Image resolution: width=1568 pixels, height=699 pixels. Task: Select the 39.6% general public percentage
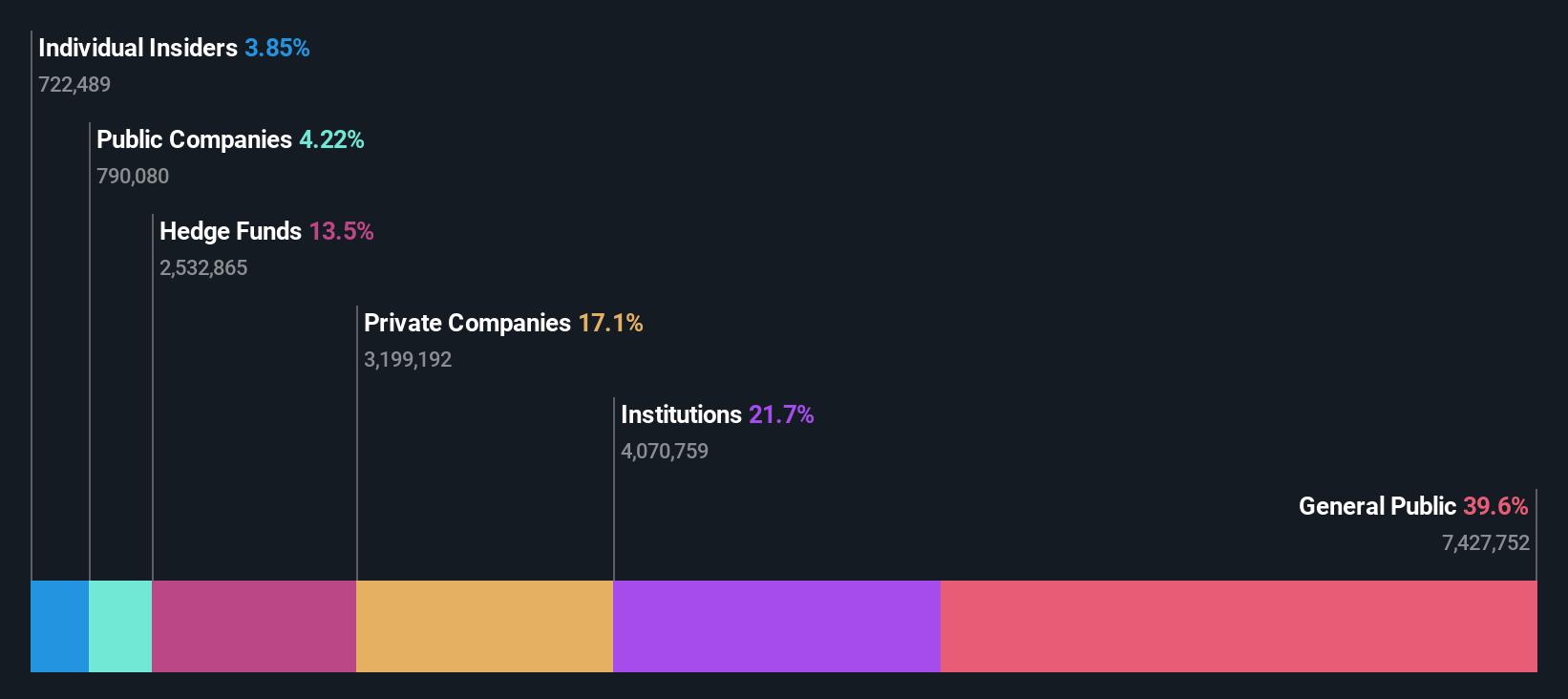(x=1495, y=506)
